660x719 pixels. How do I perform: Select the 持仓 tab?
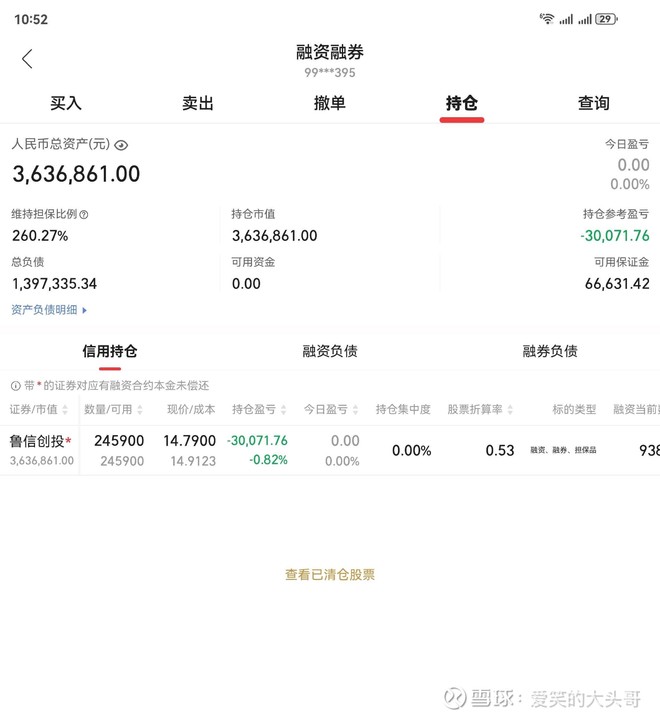click(x=462, y=103)
